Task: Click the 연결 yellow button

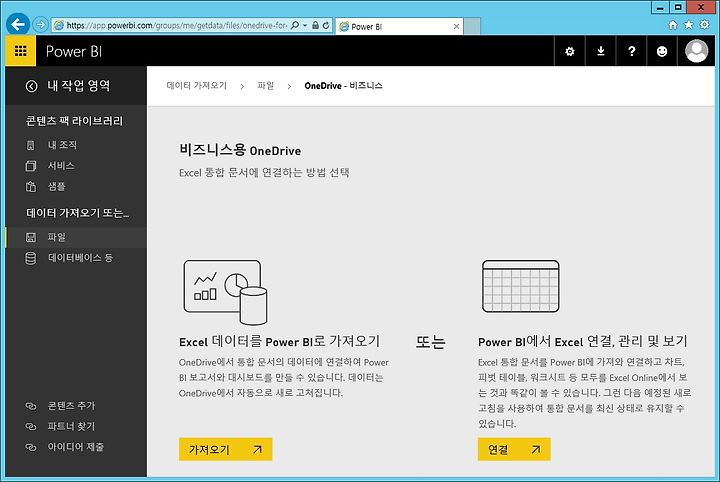Action: pyautogui.click(x=514, y=449)
